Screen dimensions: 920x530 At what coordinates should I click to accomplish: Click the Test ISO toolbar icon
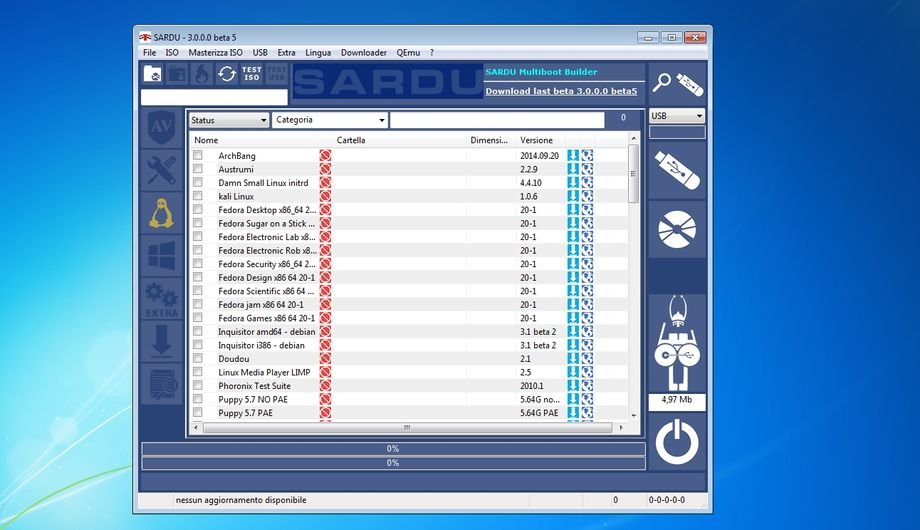click(x=252, y=74)
